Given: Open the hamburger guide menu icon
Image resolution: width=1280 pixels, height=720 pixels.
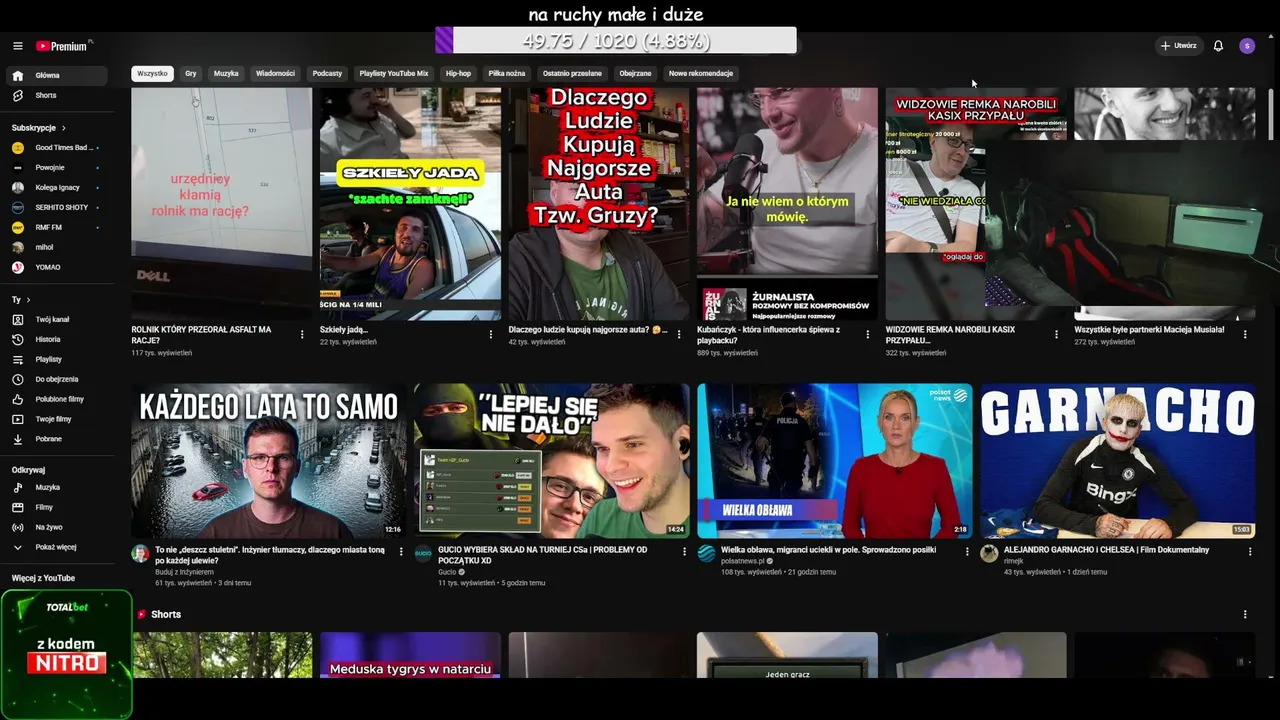Looking at the screenshot, I should [17, 46].
